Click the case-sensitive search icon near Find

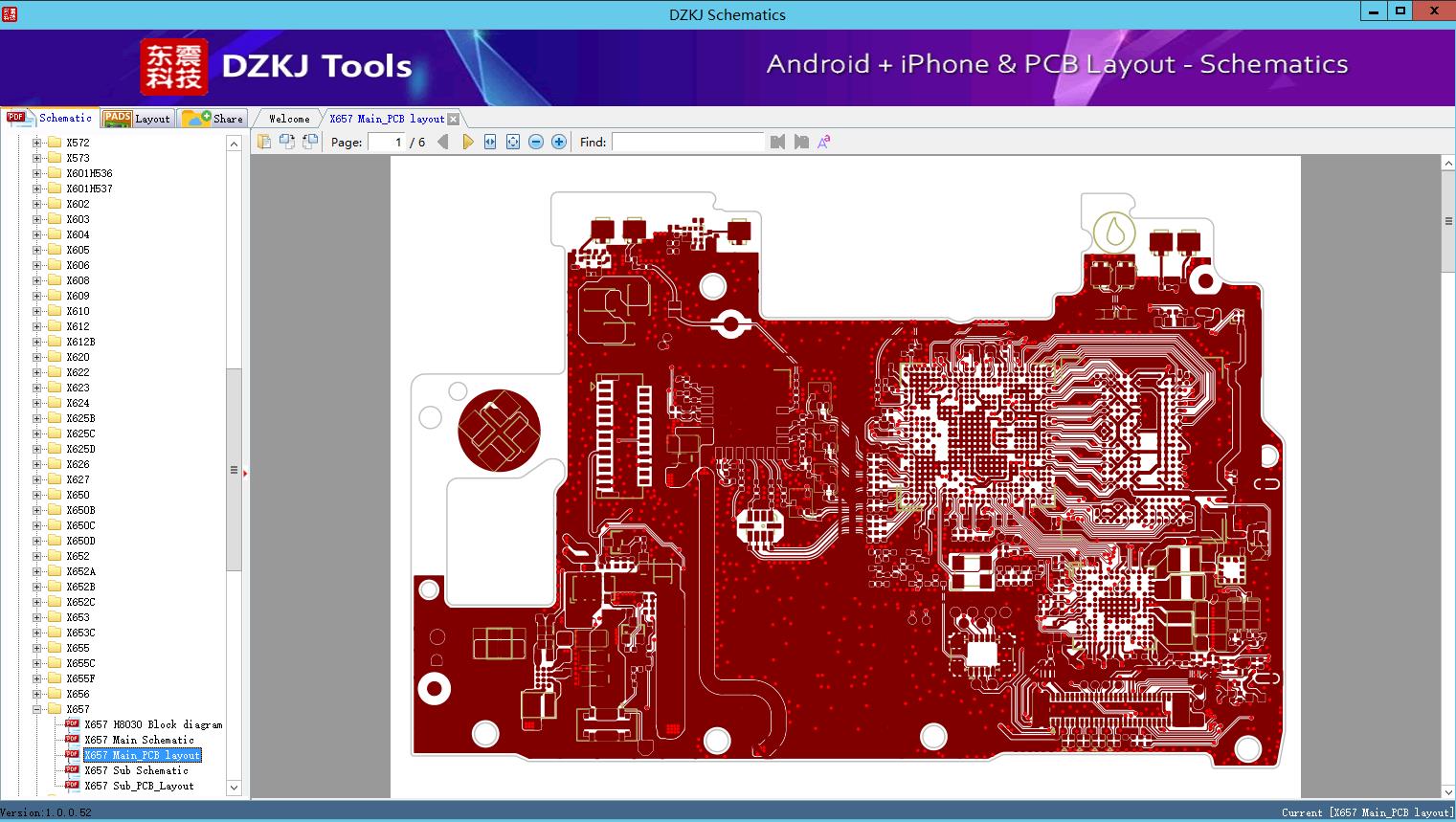[x=822, y=141]
